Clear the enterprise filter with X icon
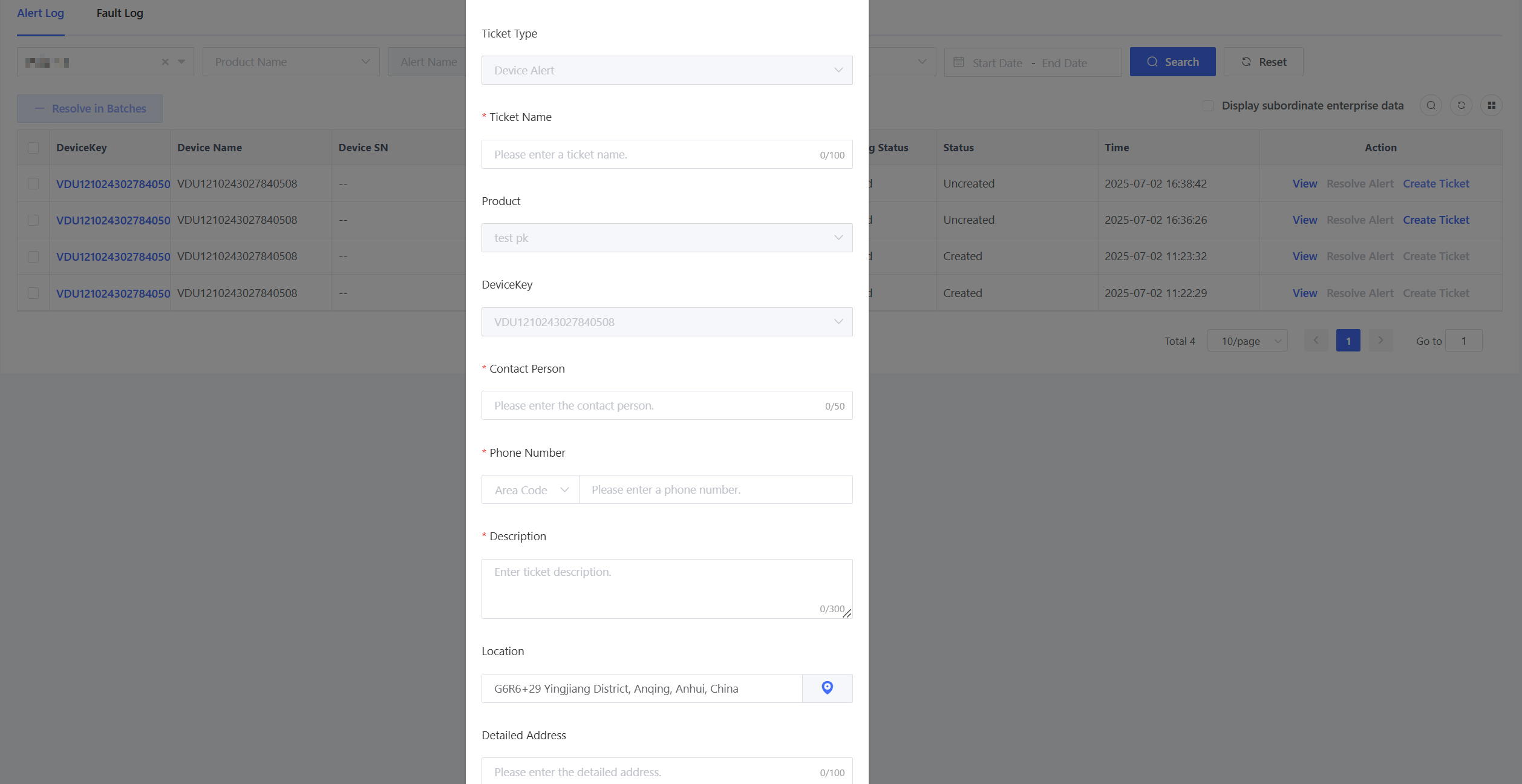The height and width of the screenshot is (784, 1522). (x=165, y=62)
